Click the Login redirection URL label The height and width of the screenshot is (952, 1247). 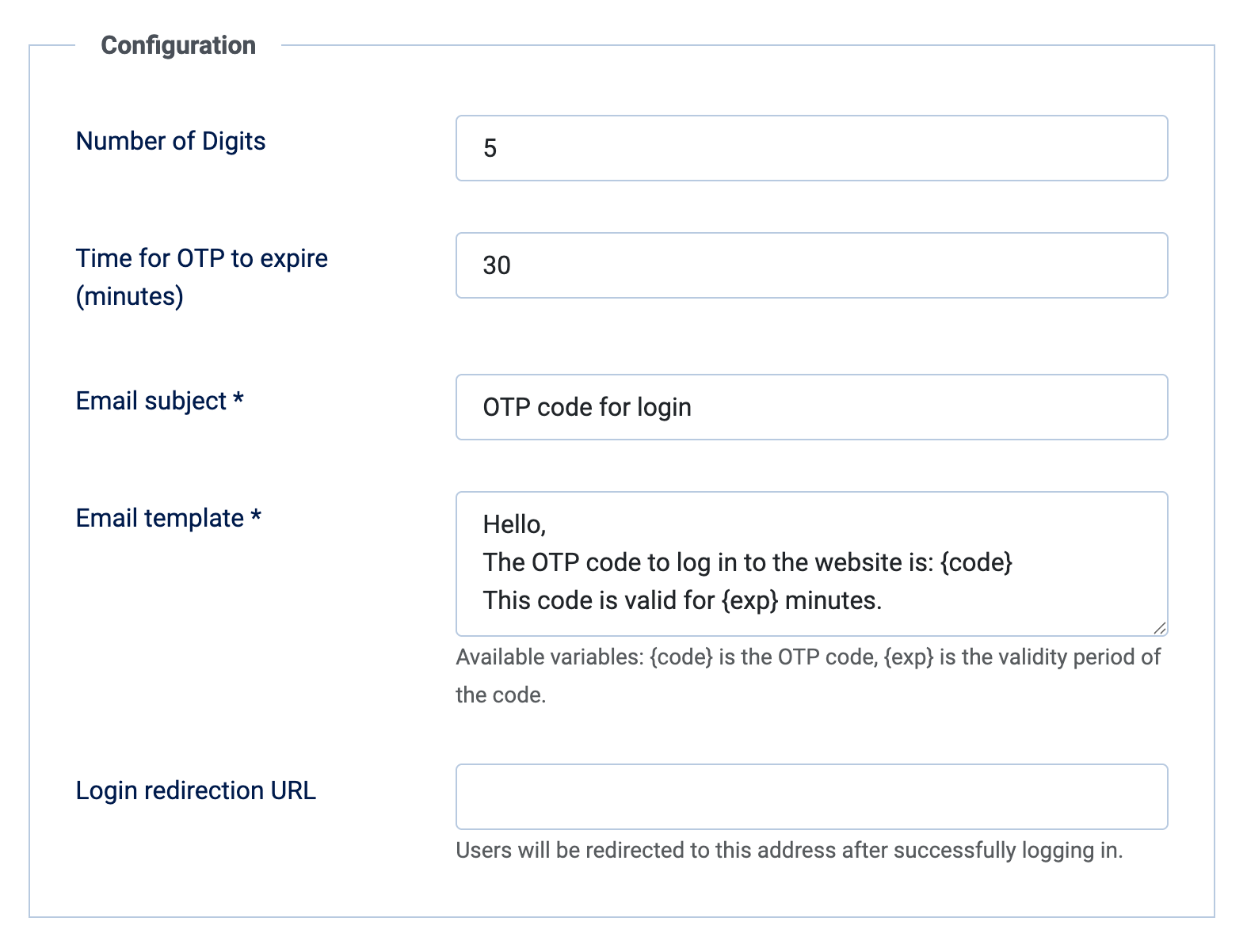(196, 790)
